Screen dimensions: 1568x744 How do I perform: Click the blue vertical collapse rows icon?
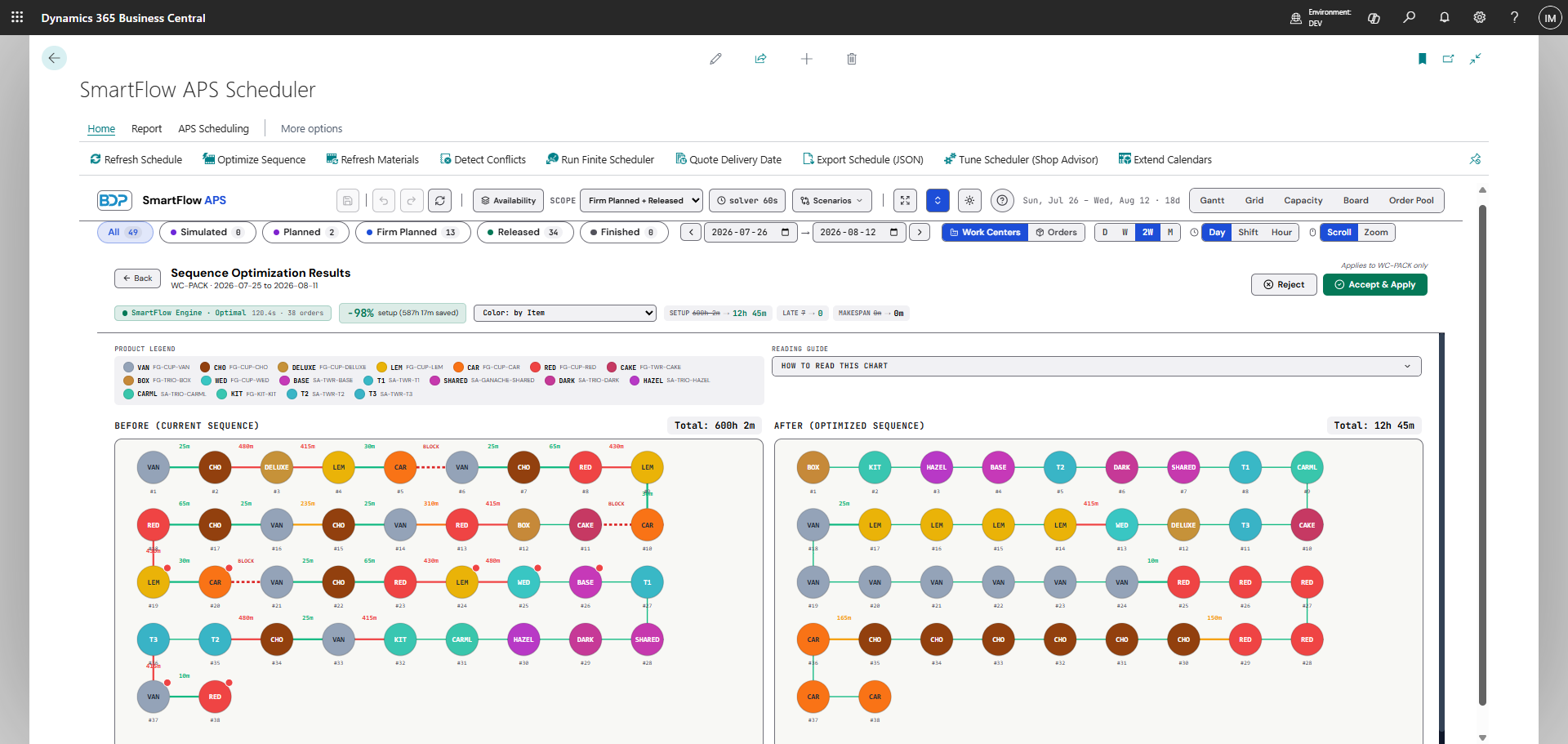click(x=938, y=200)
